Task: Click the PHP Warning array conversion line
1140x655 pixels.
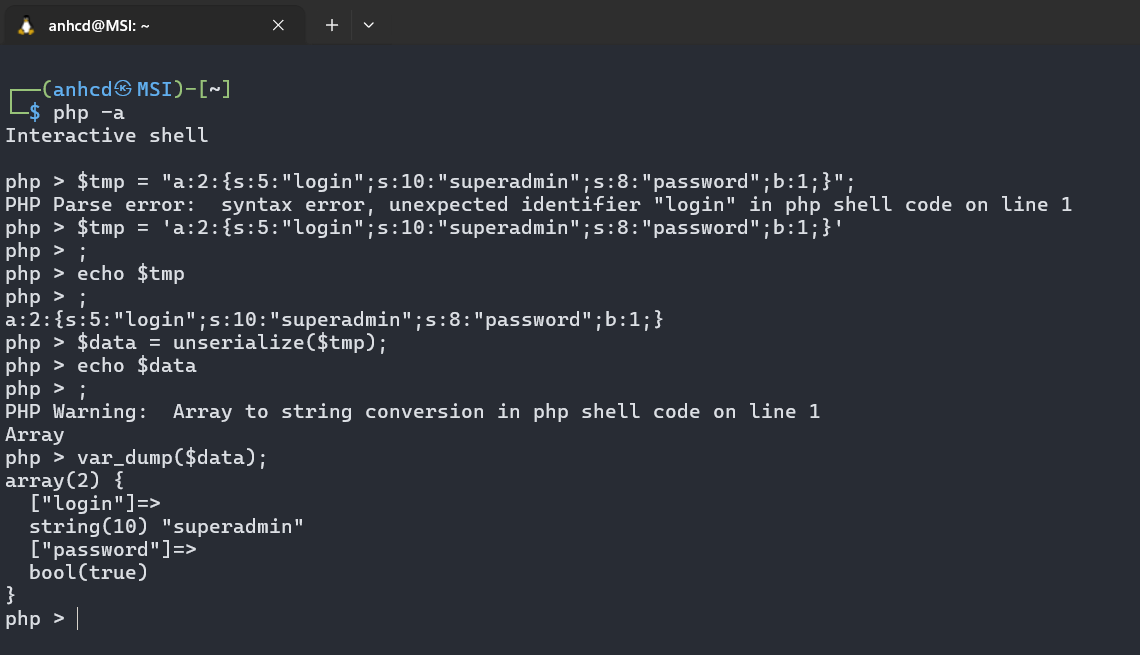Action: pos(412,411)
